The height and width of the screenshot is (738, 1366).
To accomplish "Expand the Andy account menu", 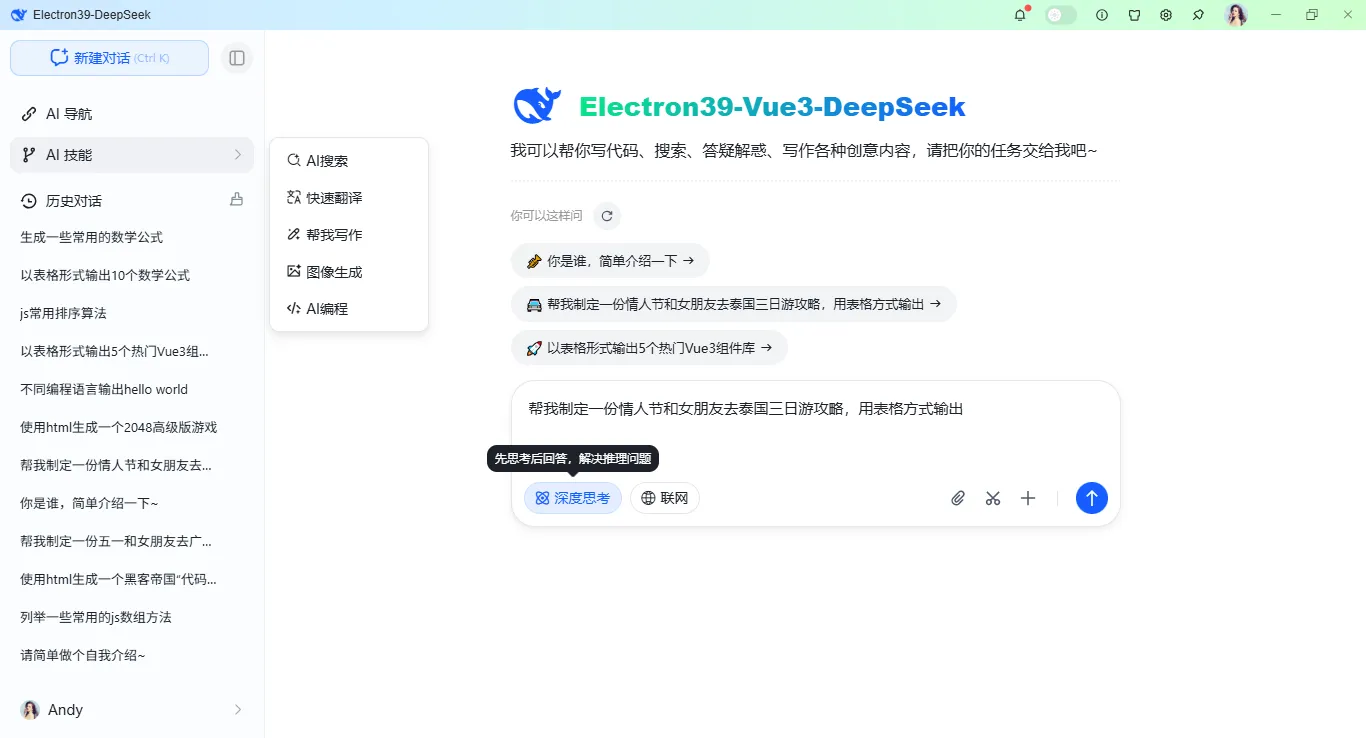I will pos(238,709).
